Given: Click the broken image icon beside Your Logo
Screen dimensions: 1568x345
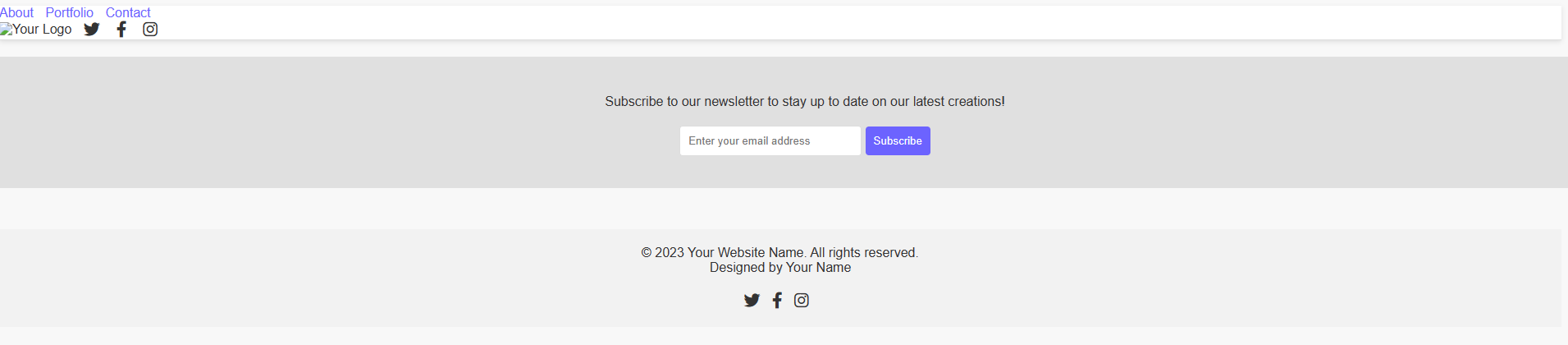Looking at the screenshot, I should click(x=6, y=30).
